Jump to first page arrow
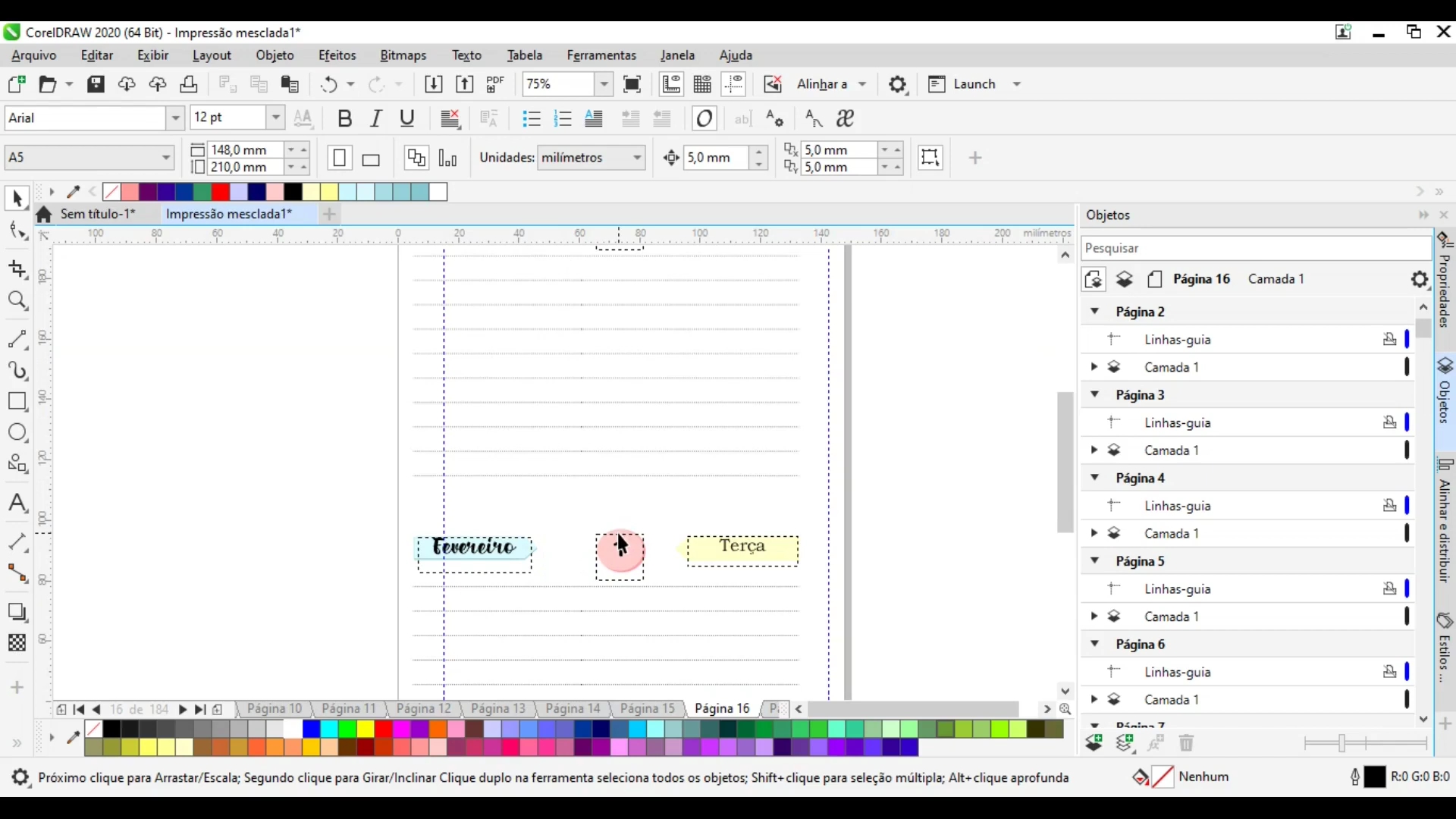Viewport: 1456px width, 819px height. click(x=78, y=710)
